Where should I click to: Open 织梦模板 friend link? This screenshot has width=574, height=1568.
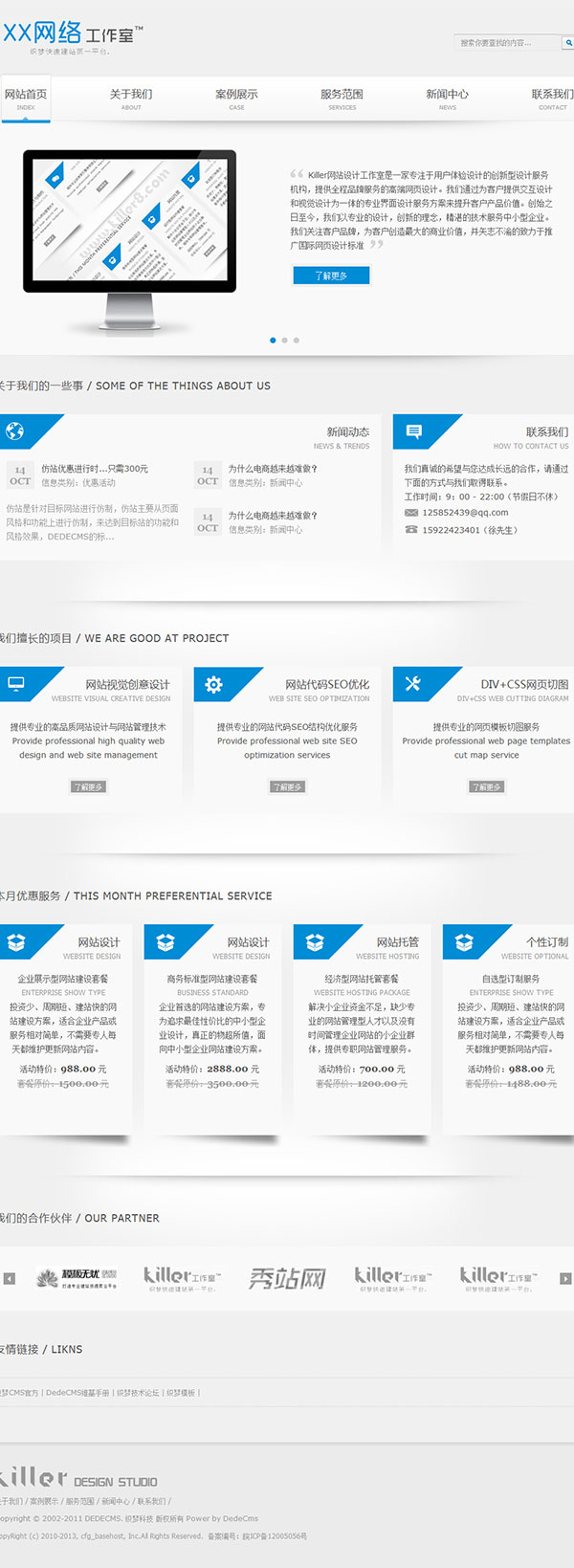[181, 1393]
